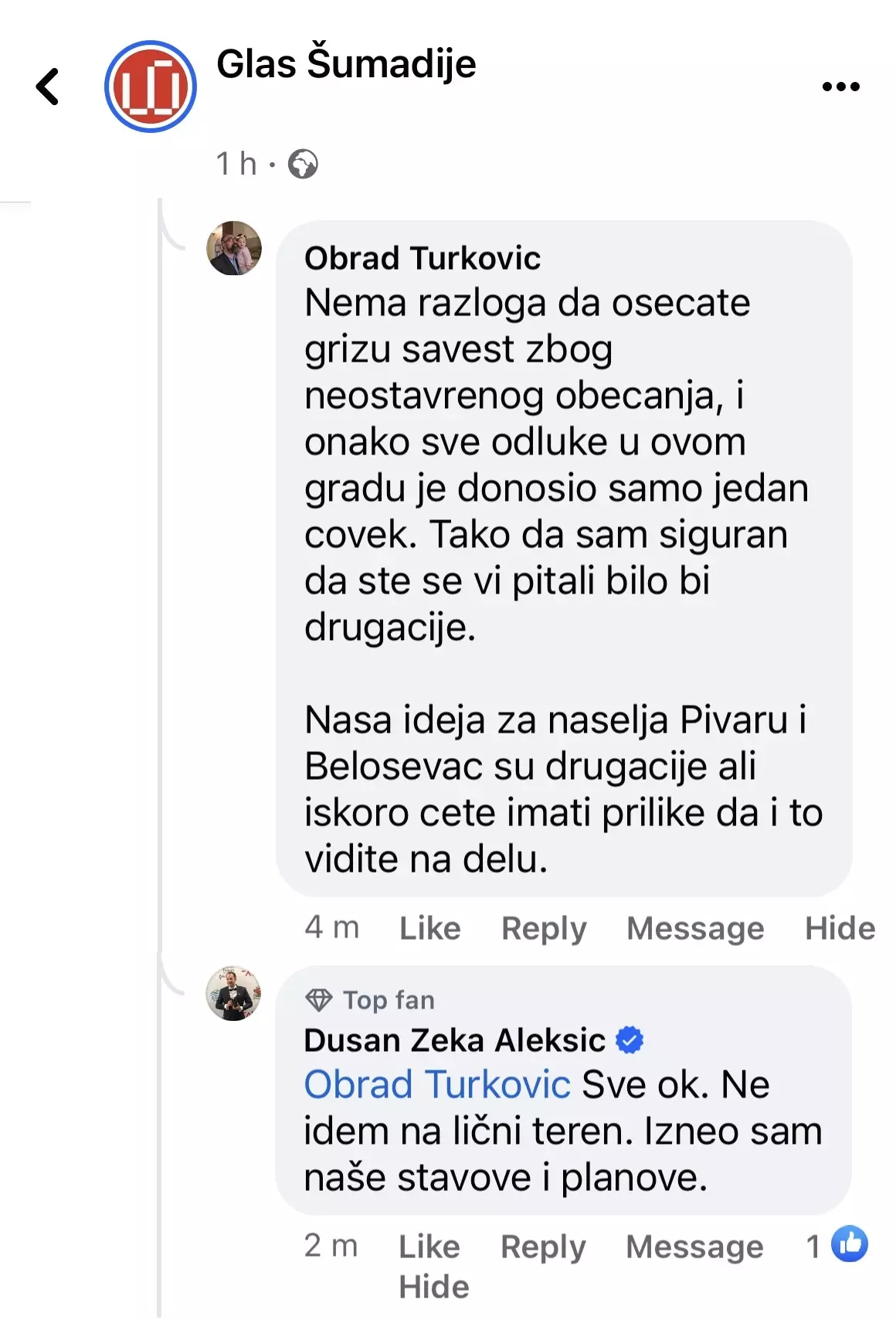This screenshot has height=1320, width=896.
Task: Reply to Dusan Zeka Aleksic's comment
Action: point(543,1246)
